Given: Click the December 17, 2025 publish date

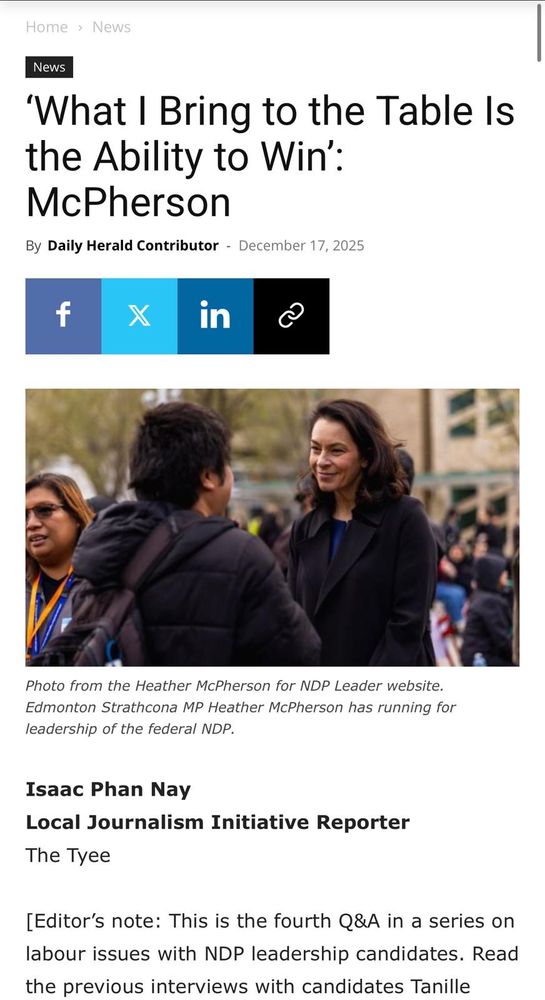Looking at the screenshot, I should tap(302, 246).
